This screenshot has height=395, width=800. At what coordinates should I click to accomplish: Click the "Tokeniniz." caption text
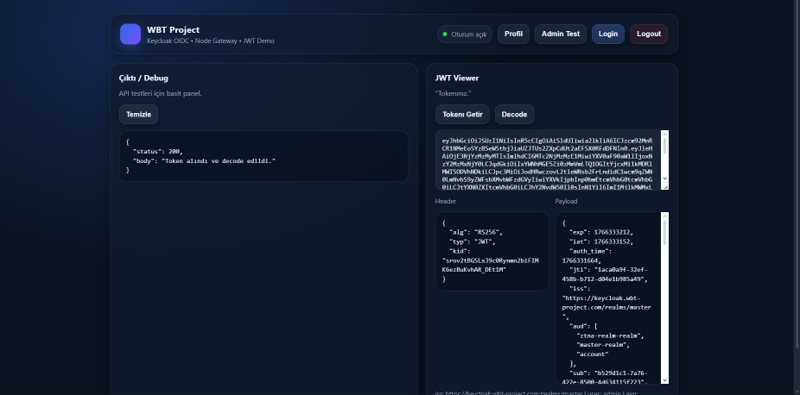453,93
